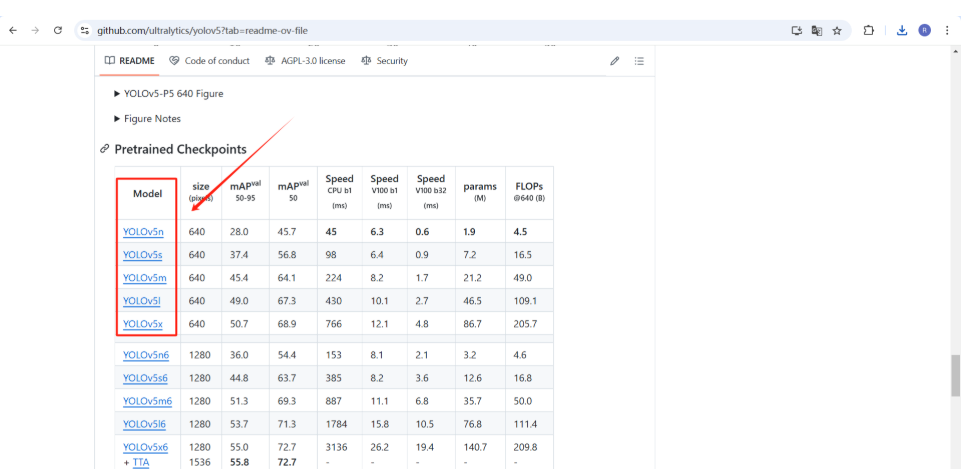Copy the Pretrained Checkpoints anchor link icon

[x=105, y=149]
